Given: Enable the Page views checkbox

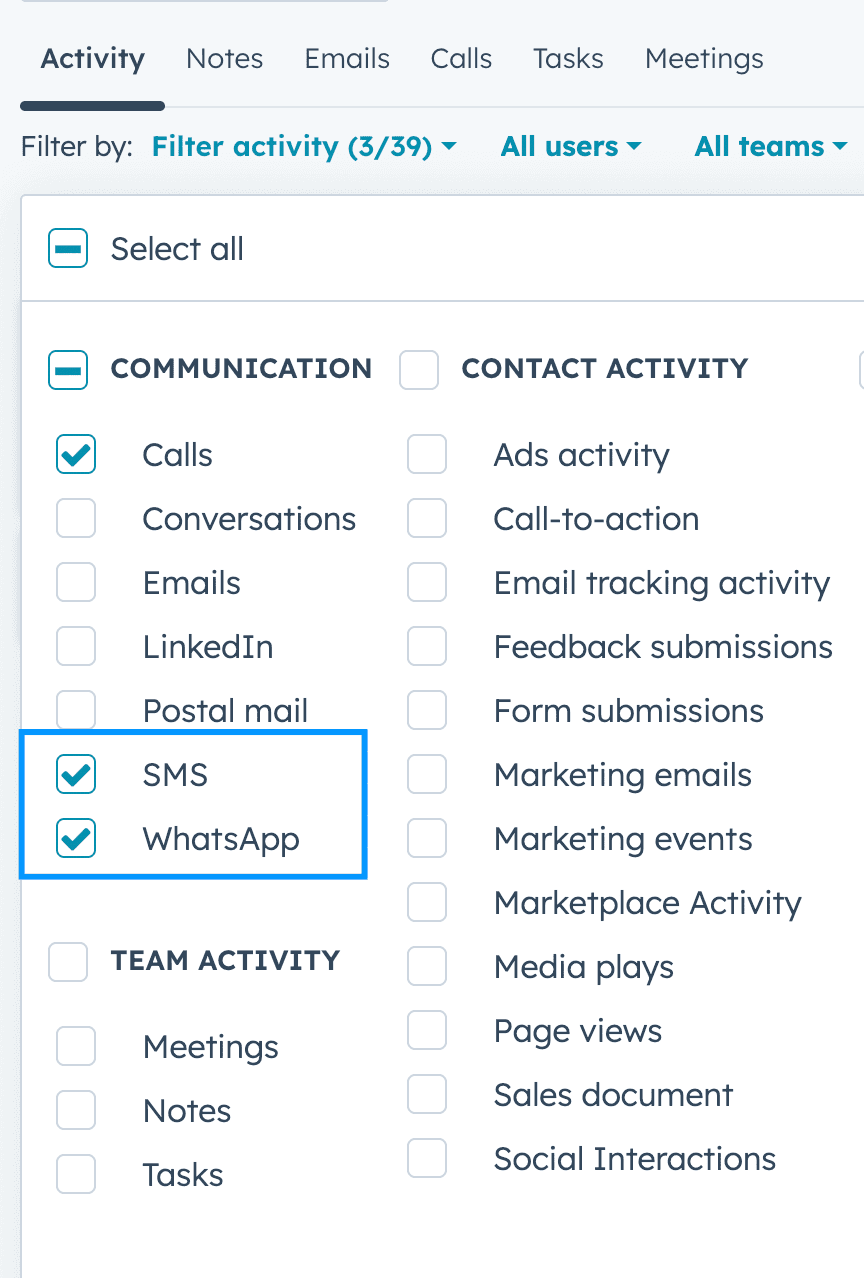Looking at the screenshot, I should (x=427, y=1031).
